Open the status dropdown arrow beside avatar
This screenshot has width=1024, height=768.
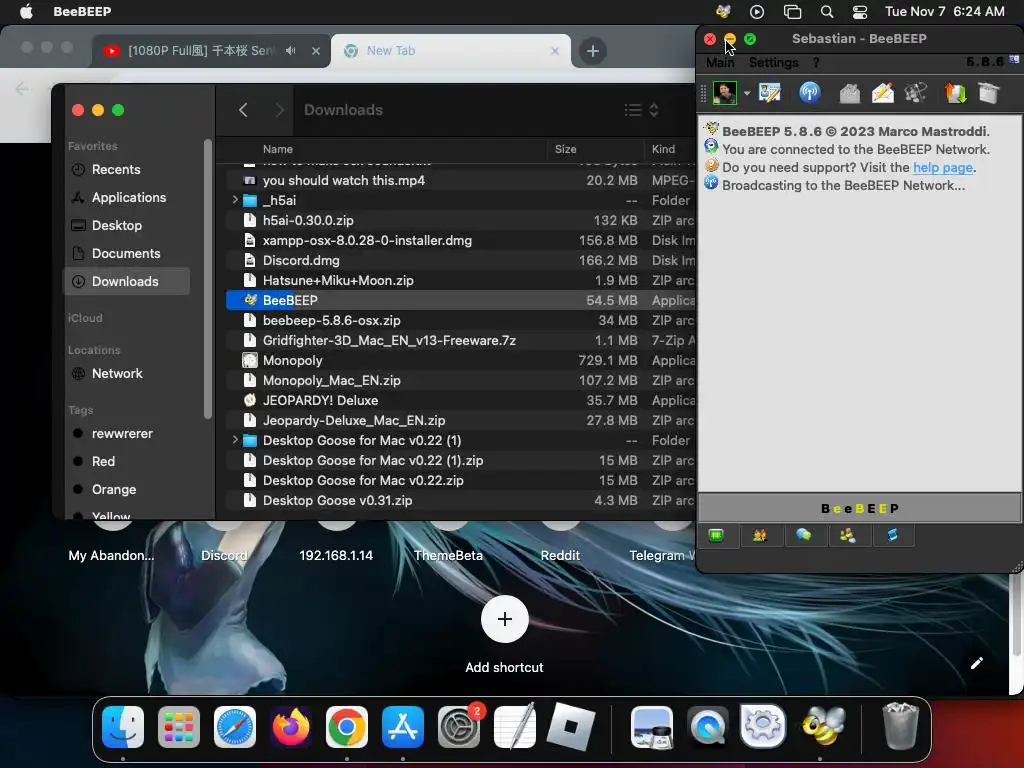pyautogui.click(x=746, y=93)
